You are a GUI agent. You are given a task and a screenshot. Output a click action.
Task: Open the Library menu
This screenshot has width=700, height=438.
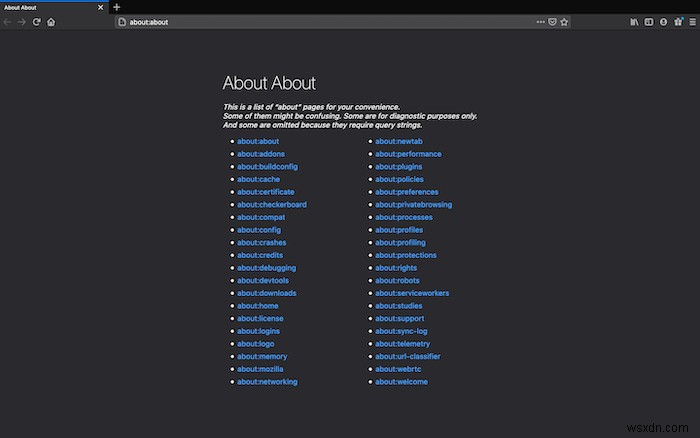[634, 22]
